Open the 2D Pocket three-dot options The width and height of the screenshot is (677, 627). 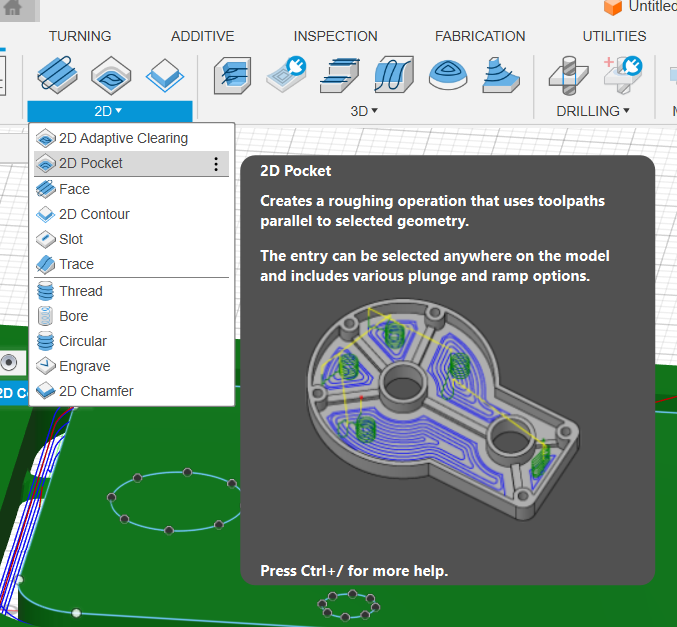pyautogui.click(x=216, y=164)
